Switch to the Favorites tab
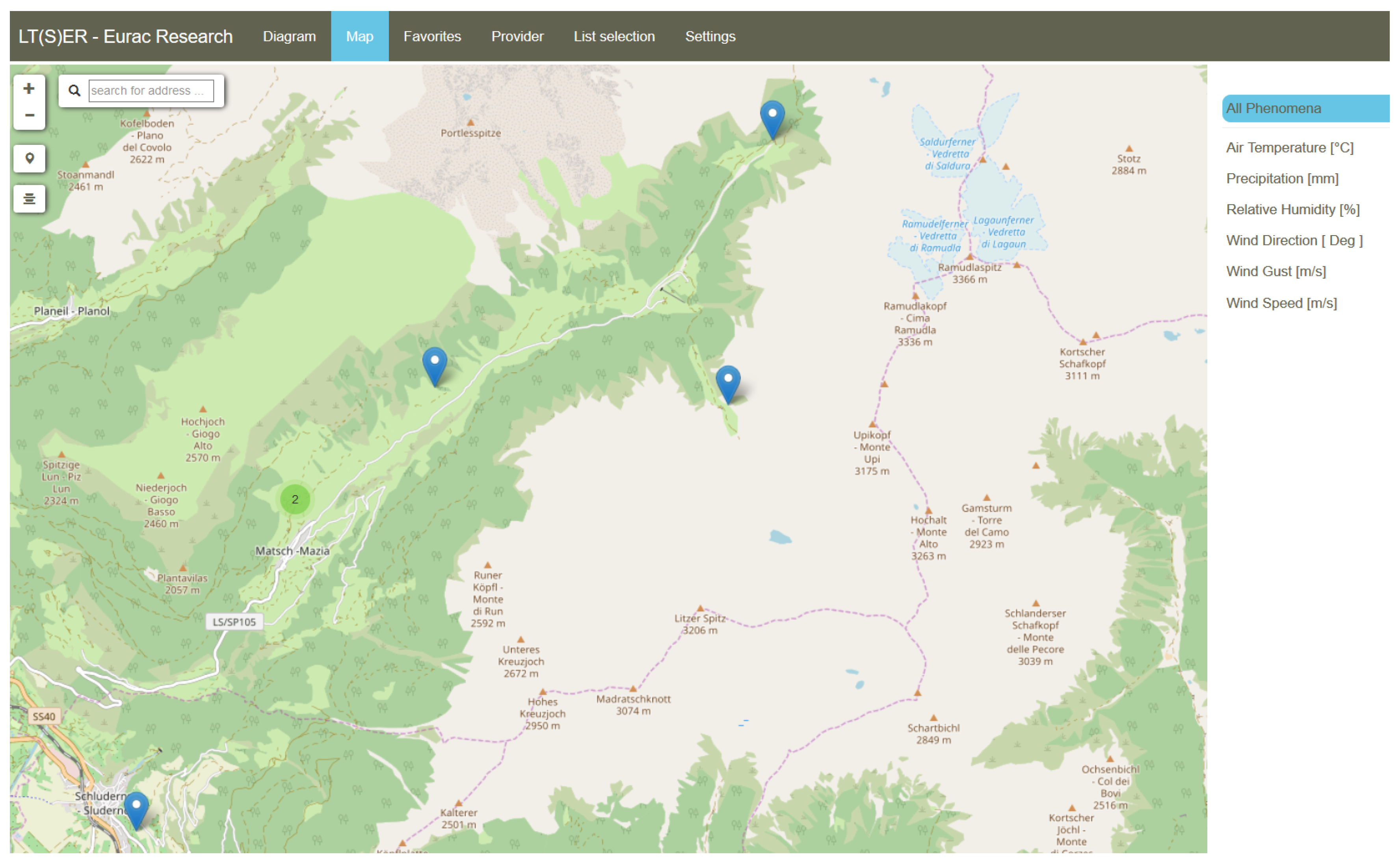Screen dimensions: 1400x867 432,36
